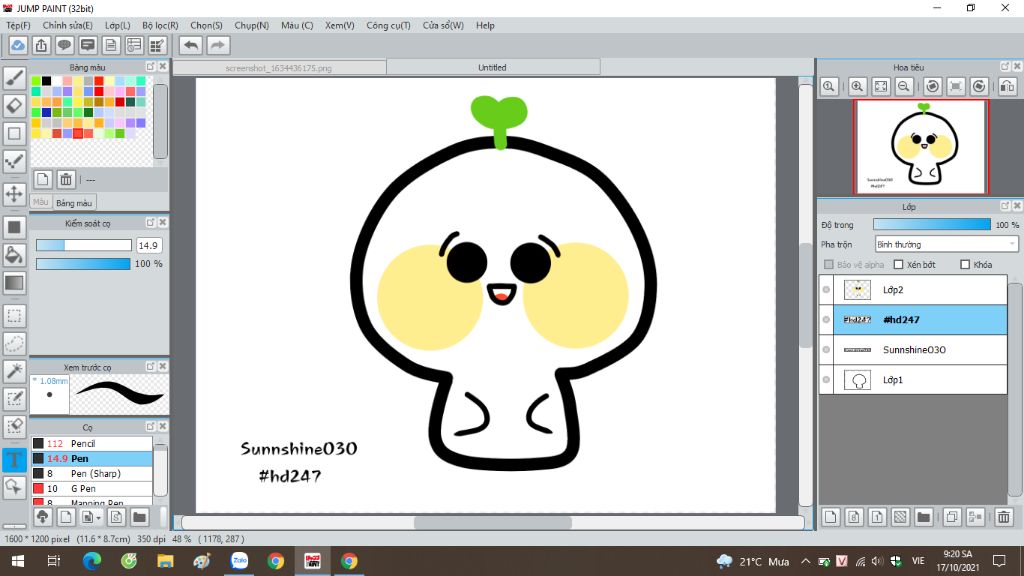Open the add brush dropdown arrow
Screen dimensions: 1024x576
click(x=98, y=518)
